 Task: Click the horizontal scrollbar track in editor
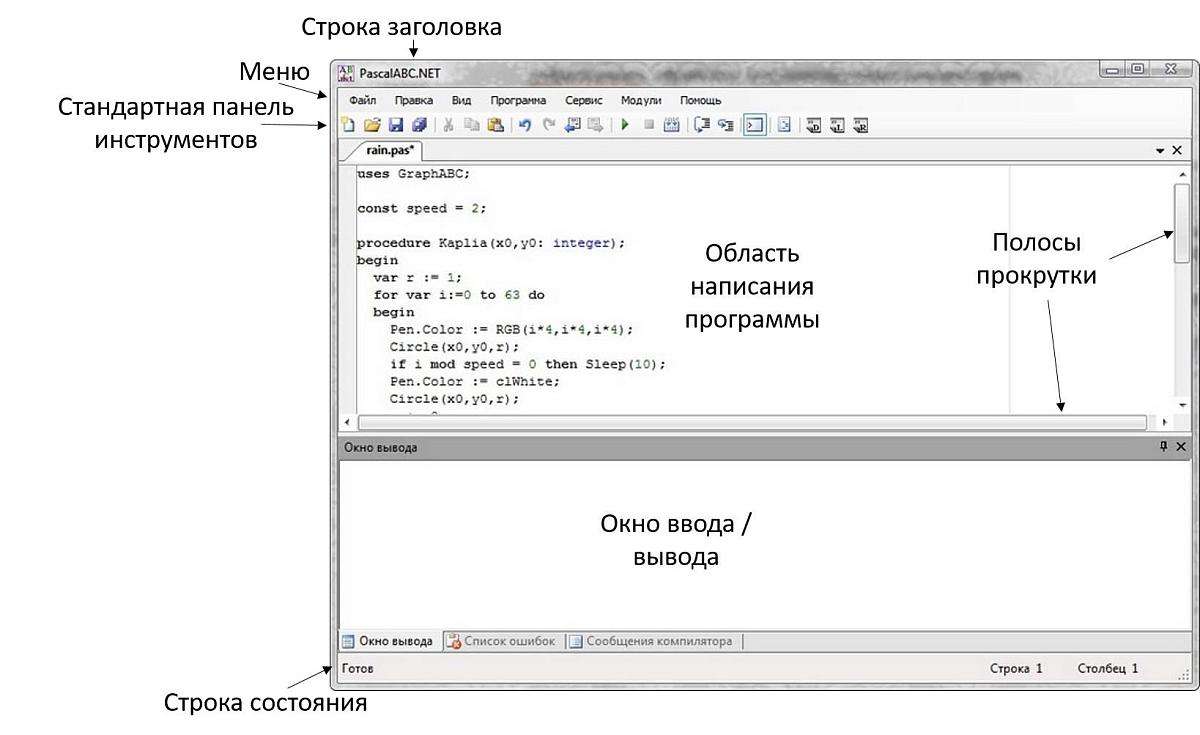pyautogui.click(x=751, y=423)
